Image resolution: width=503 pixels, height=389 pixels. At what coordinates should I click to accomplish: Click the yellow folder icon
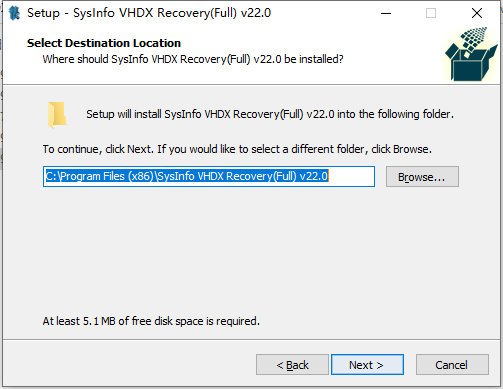57,115
